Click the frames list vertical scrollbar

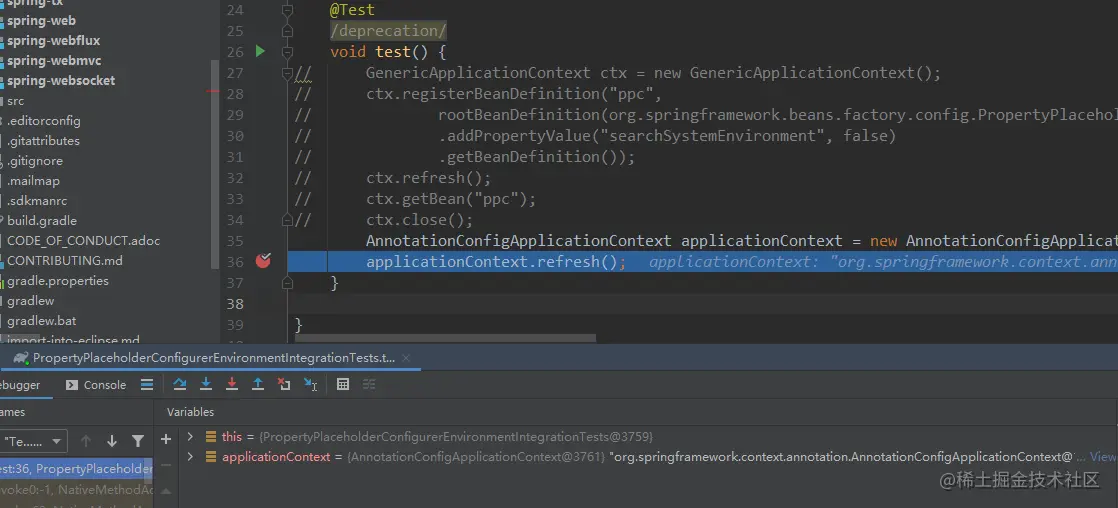click(148, 472)
